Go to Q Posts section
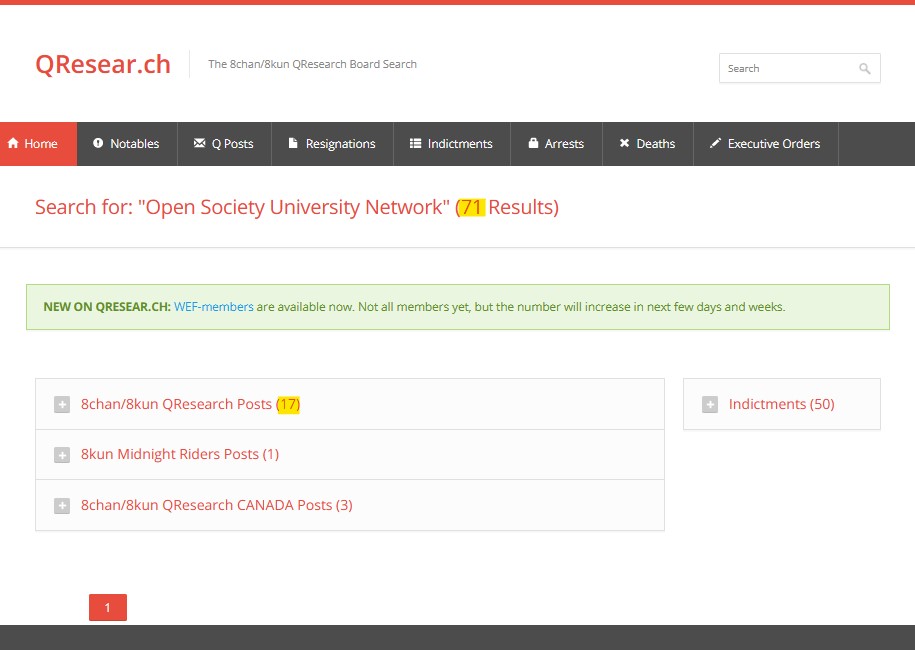The width and height of the screenshot is (915, 650). (x=224, y=144)
